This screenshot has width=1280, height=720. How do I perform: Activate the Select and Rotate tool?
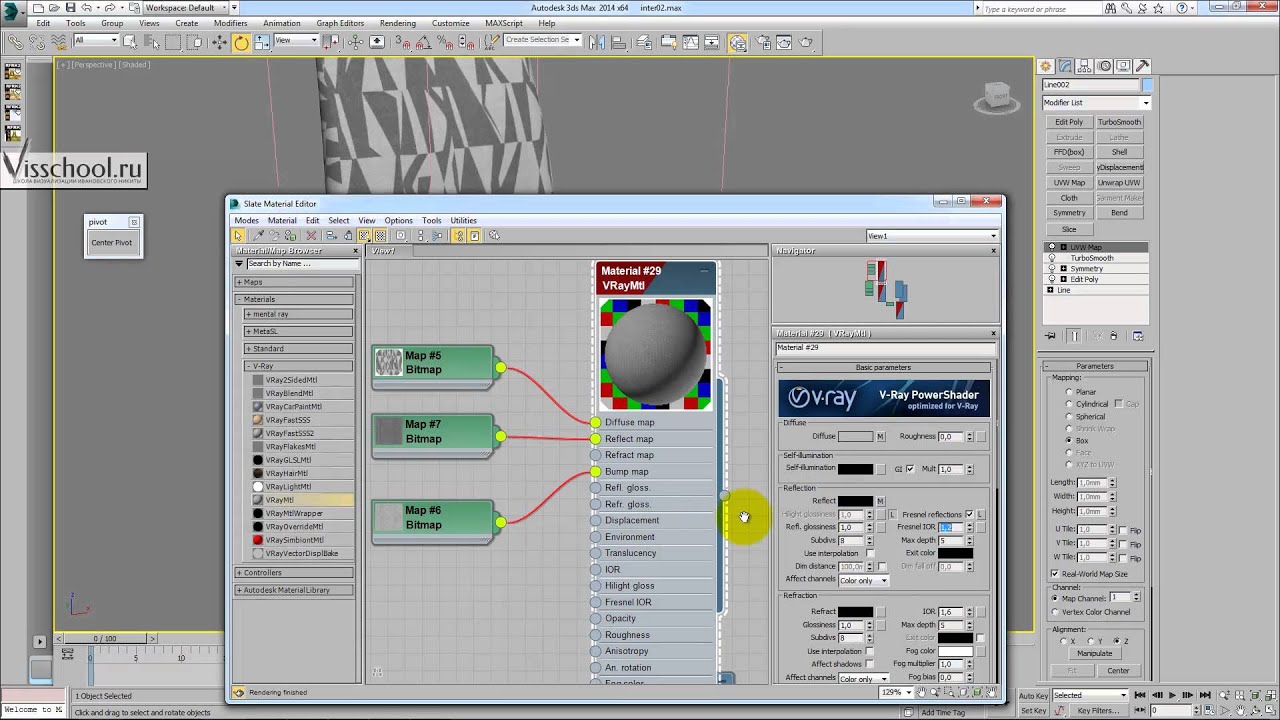point(241,42)
